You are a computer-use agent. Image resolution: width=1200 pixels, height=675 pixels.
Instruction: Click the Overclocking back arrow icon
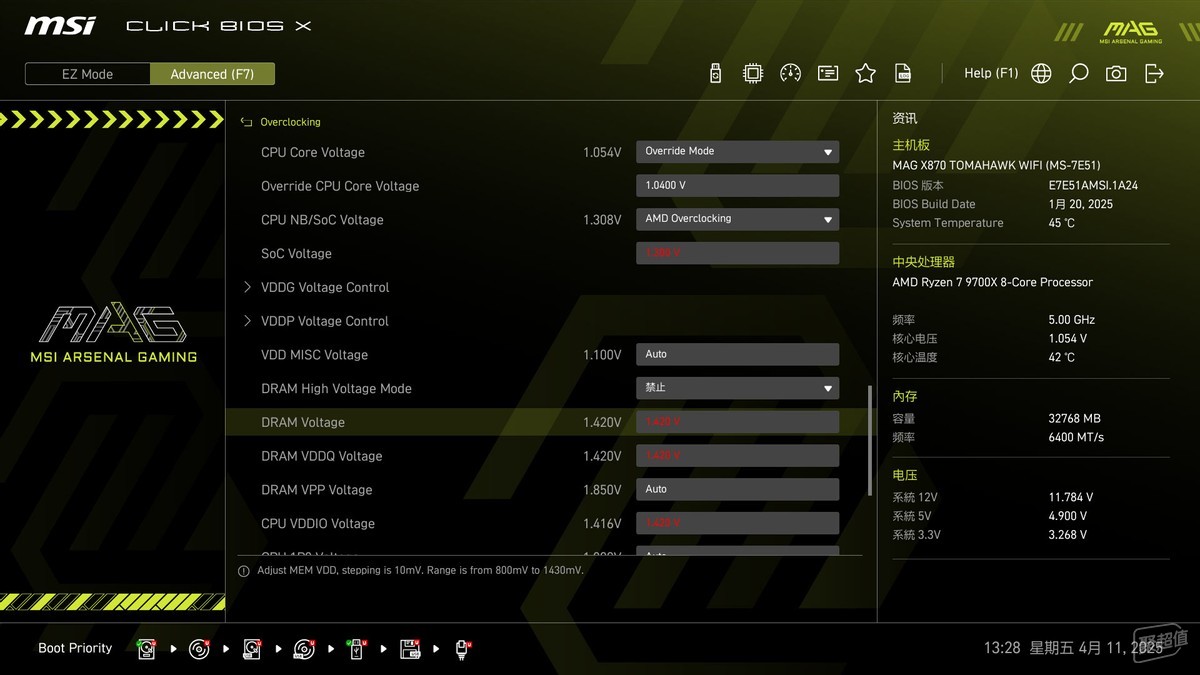coord(246,122)
